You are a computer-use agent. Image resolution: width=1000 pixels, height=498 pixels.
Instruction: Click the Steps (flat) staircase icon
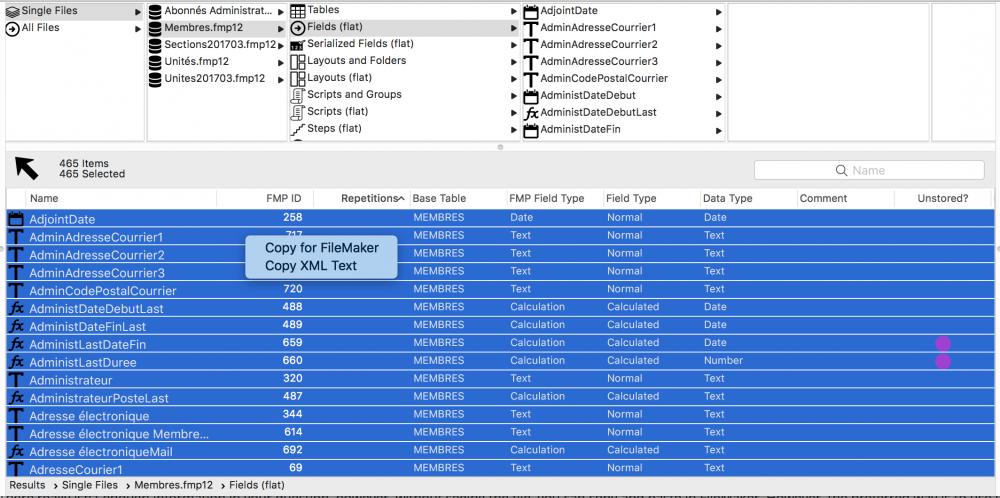297,129
